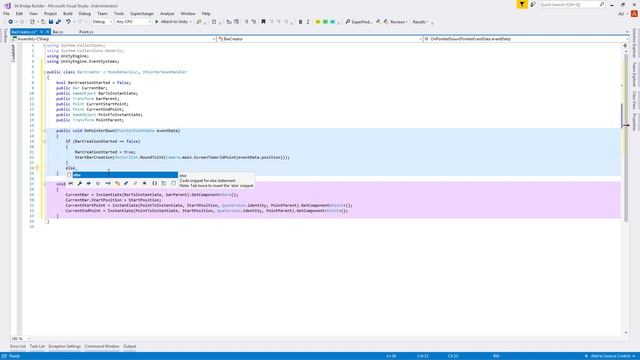Viewport: 640px width, 360px height.
Task: Close the BarCreator.cs tab
Action: pyautogui.click(x=47, y=32)
